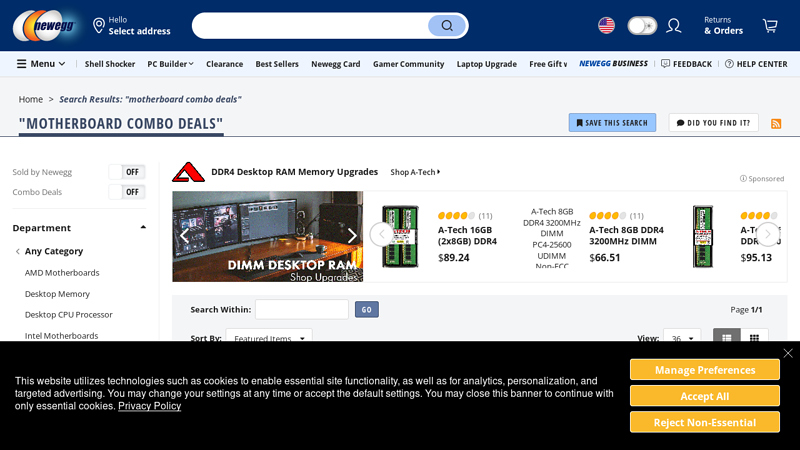Click the A-Tech brand logo

click(x=188, y=172)
